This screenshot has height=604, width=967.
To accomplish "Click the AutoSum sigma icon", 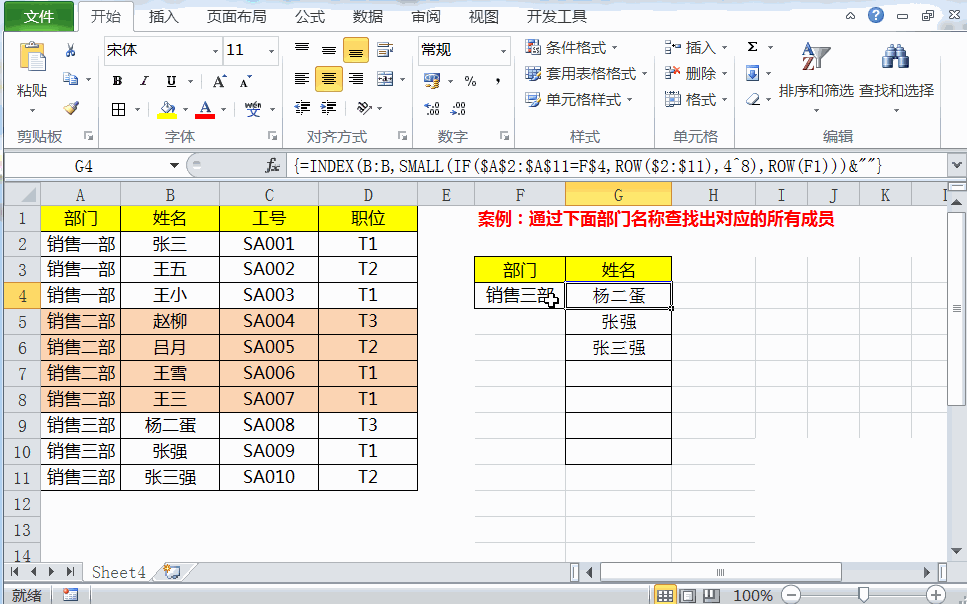I will [x=752, y=47].
